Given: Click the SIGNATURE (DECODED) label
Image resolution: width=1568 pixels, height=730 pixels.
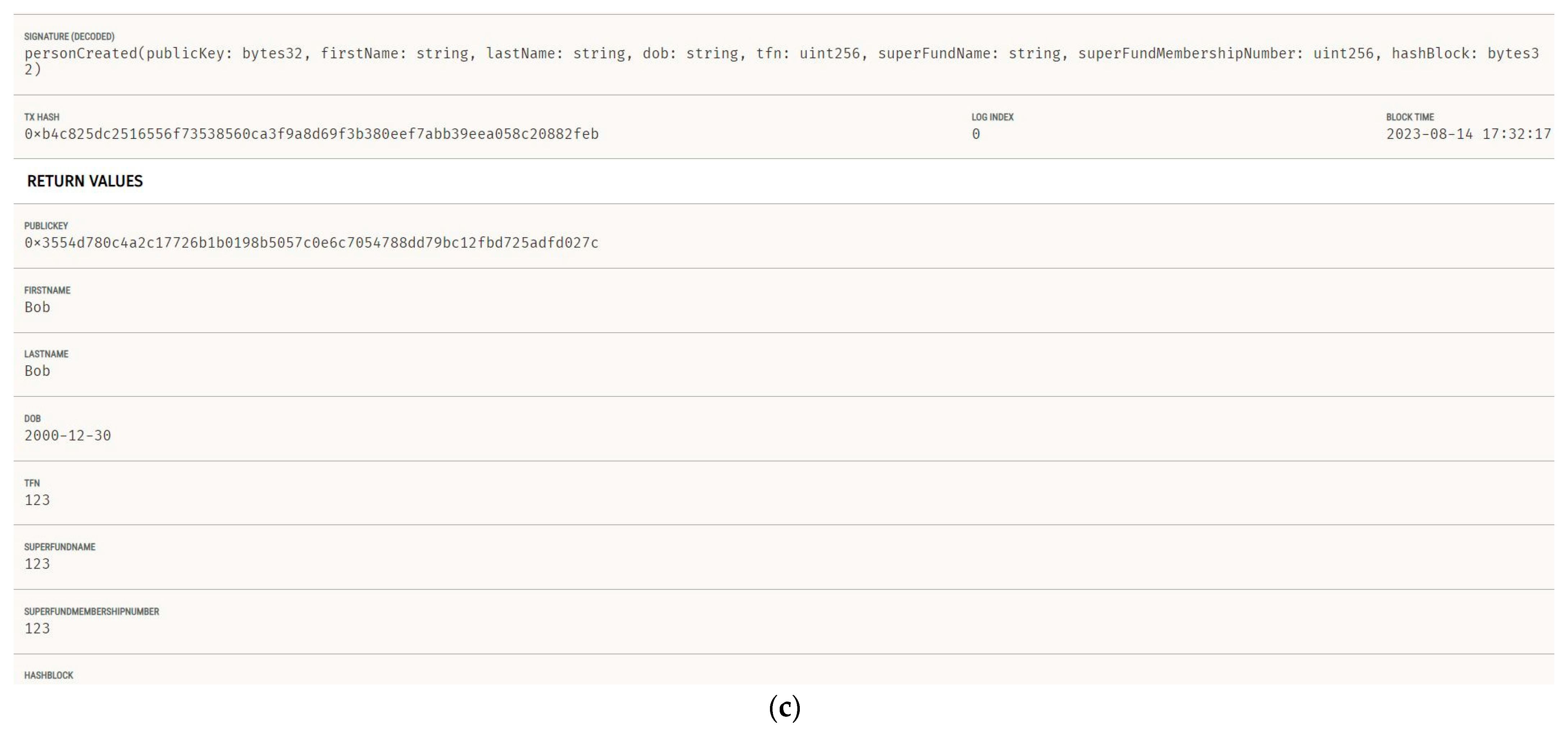Looking at the screenshot, I should pyautogui.click(x=69, y=37).
